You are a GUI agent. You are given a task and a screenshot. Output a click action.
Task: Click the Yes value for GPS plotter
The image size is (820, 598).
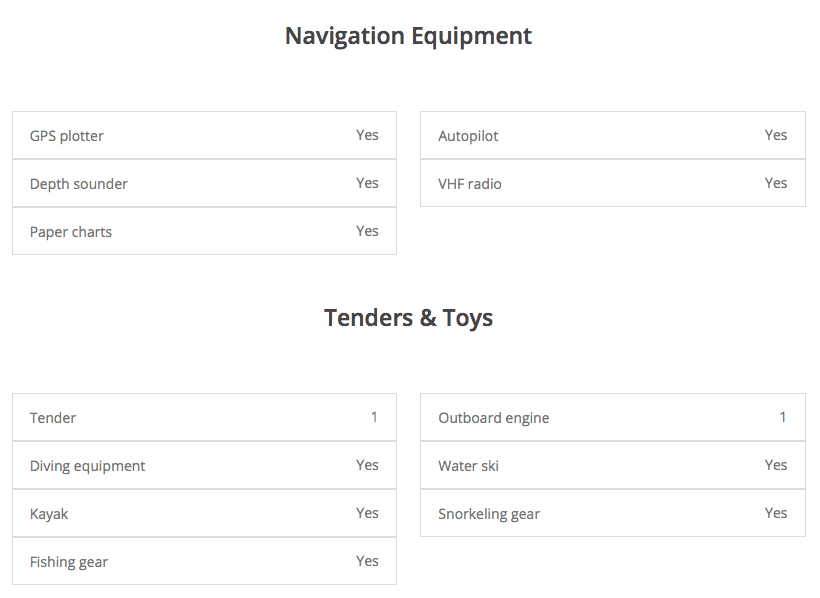pos(367,135)
